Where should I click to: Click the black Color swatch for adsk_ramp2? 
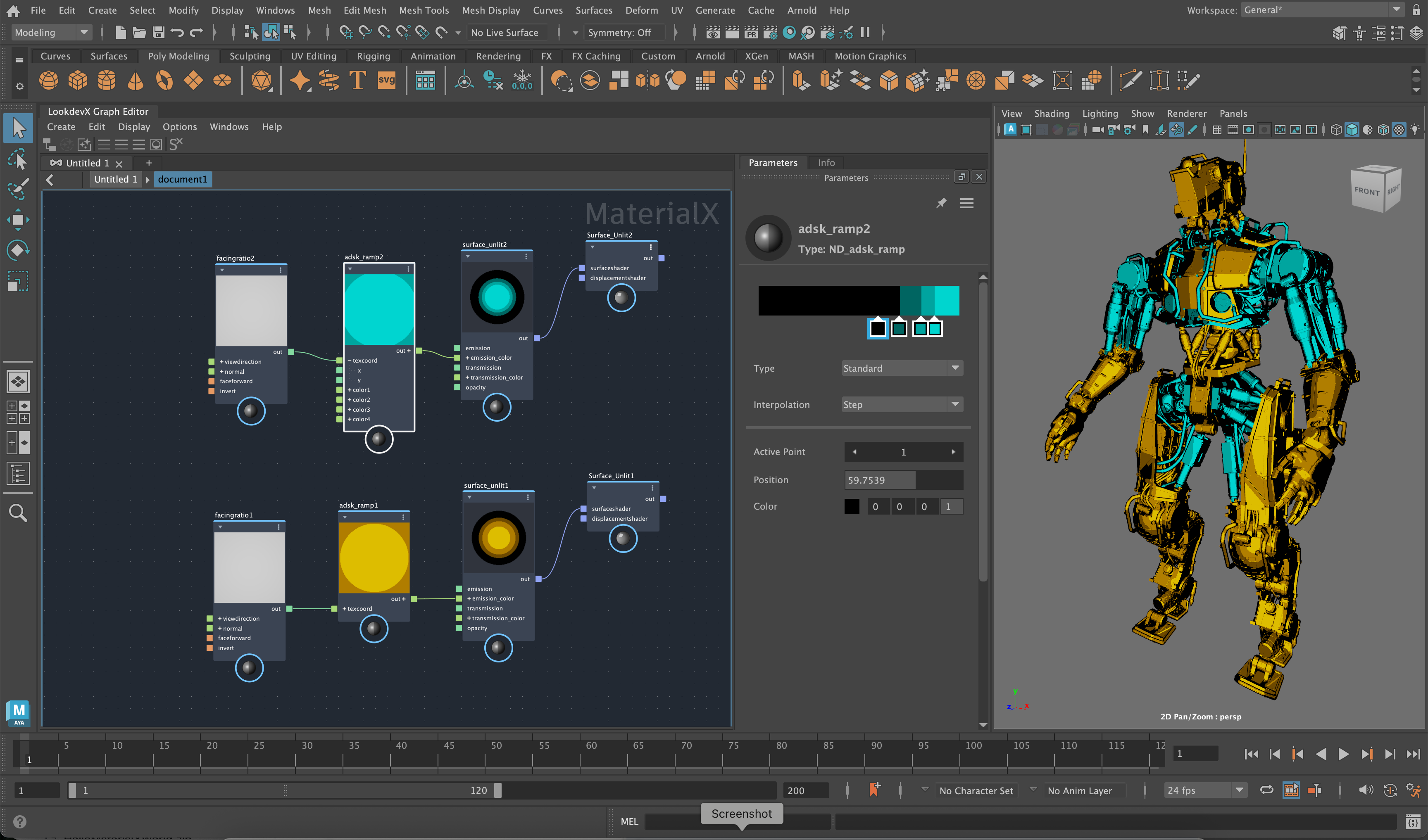click(852, 506)
